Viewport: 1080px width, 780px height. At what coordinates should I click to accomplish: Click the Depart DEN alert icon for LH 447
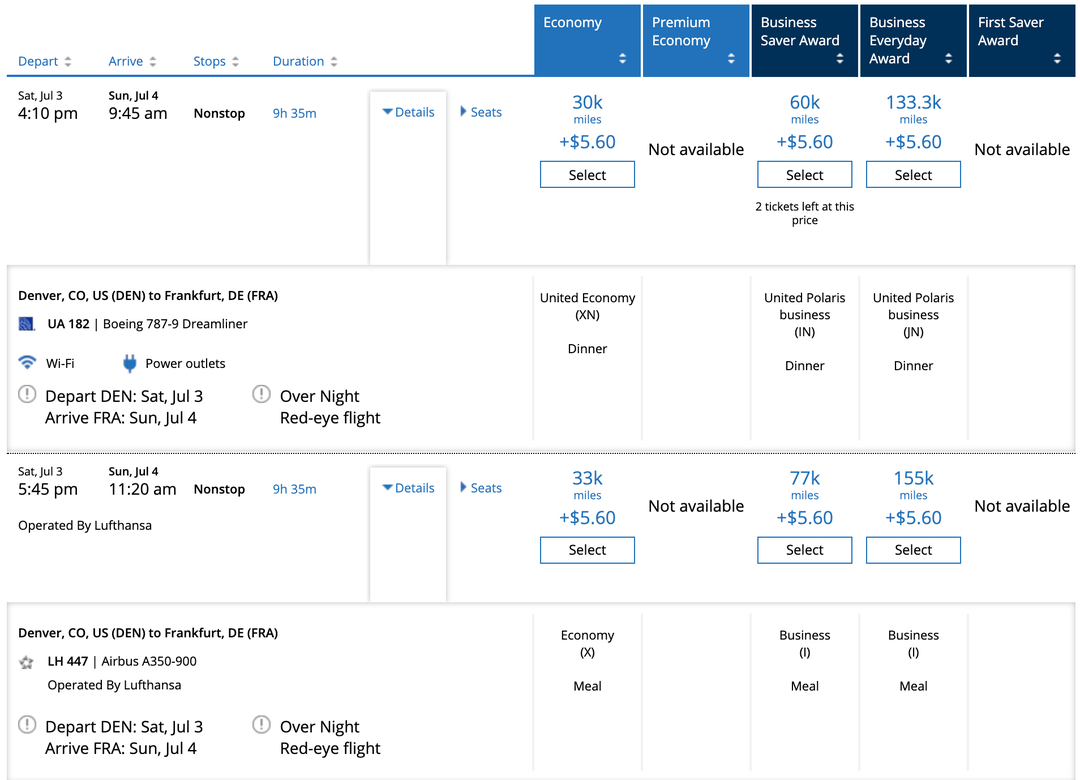tap(27, 724)
